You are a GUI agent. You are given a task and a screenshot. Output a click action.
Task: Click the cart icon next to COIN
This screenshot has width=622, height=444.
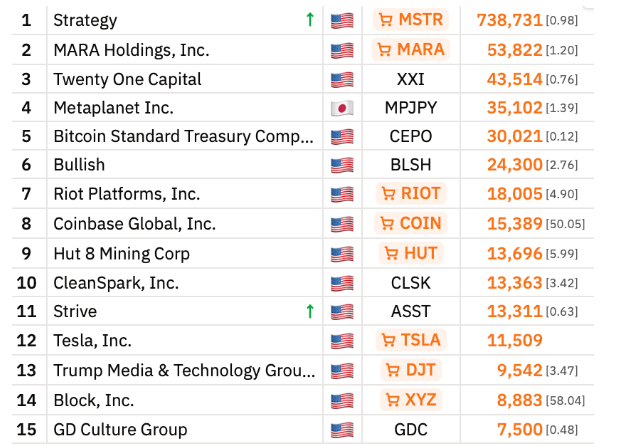point(388,224)
